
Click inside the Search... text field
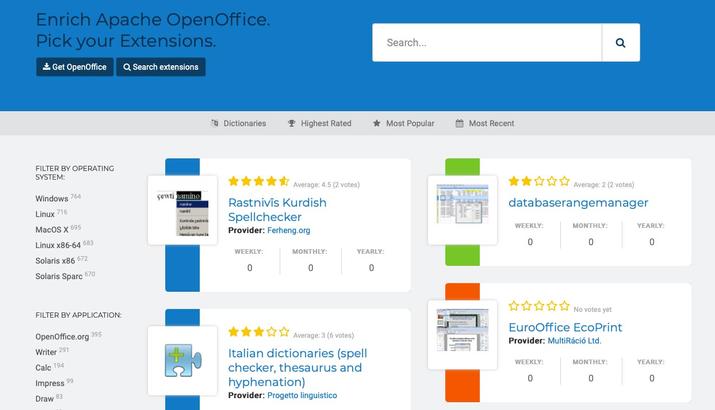pos(487,42)
